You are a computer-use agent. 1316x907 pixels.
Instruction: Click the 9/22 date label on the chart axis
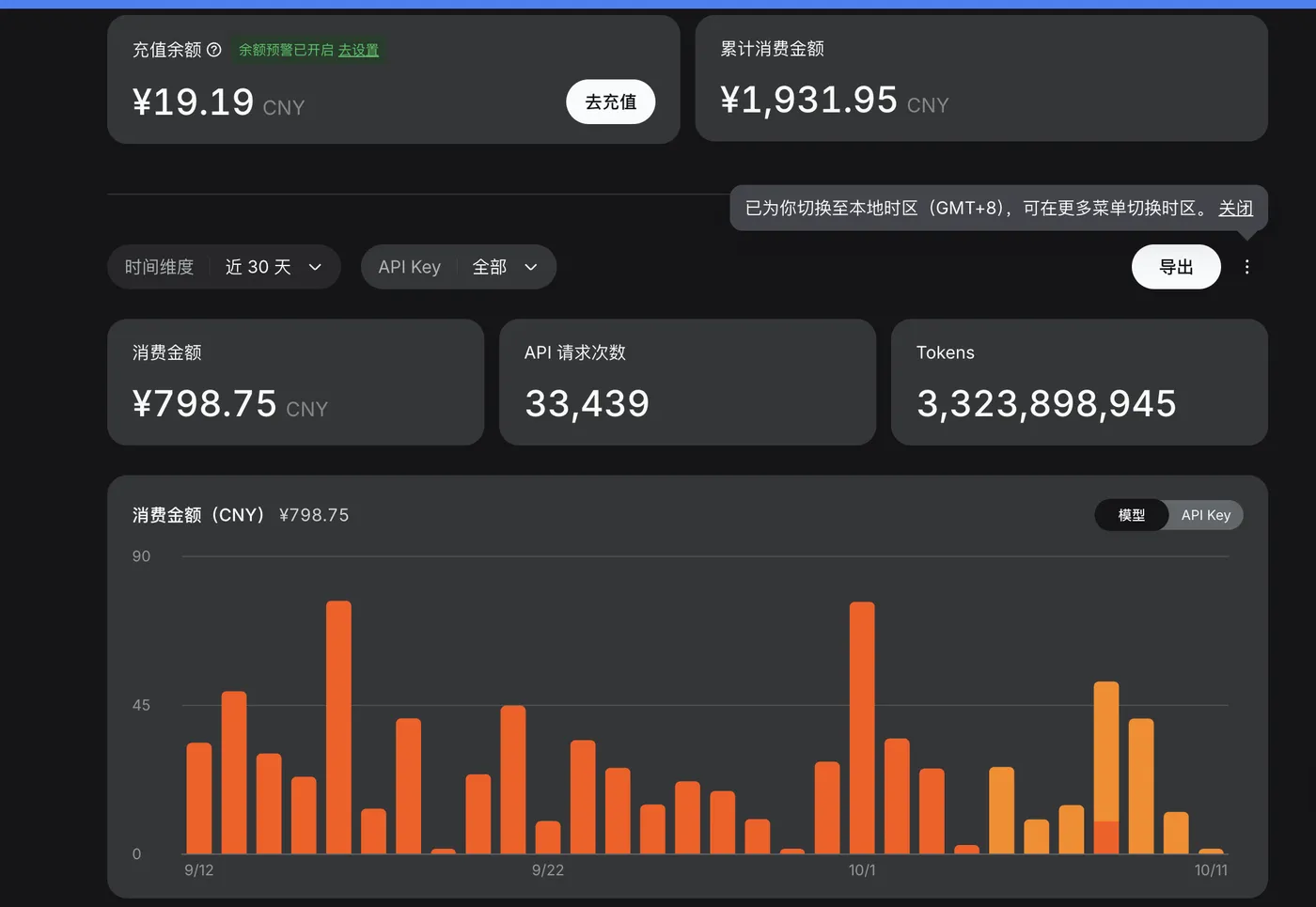[x=548, y=870]
